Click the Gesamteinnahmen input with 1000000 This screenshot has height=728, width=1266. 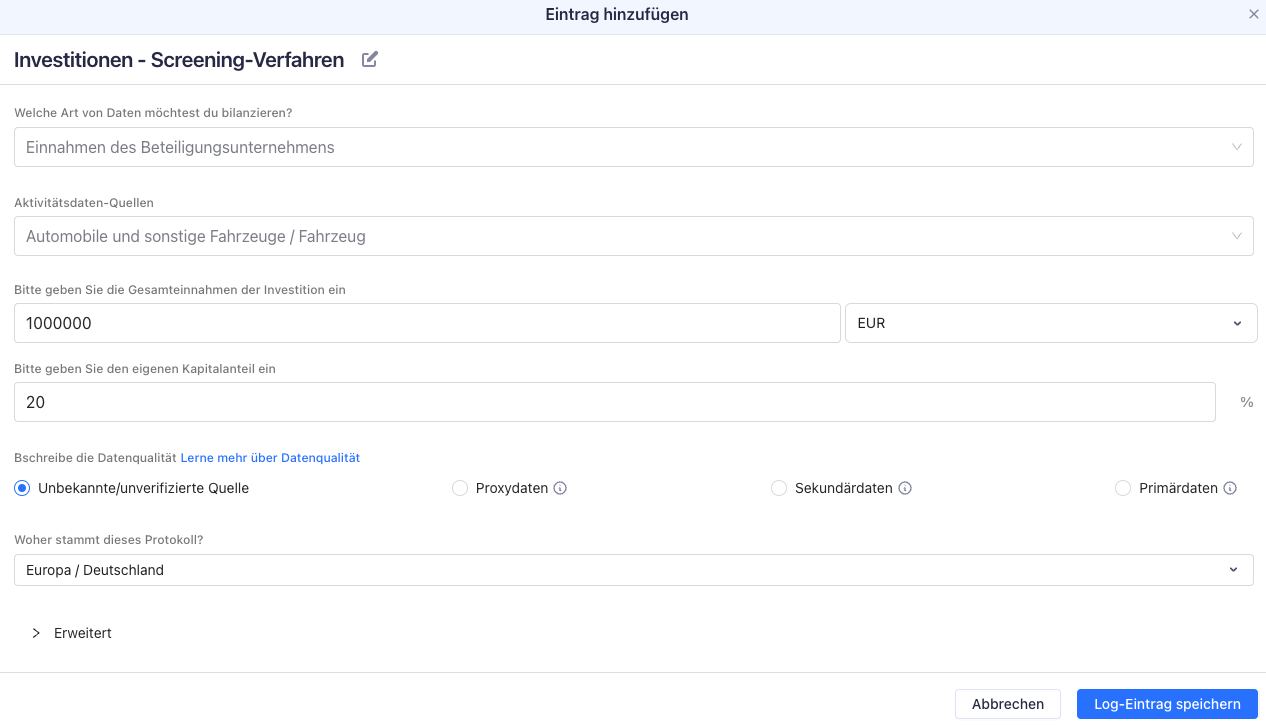click(427, 323)
